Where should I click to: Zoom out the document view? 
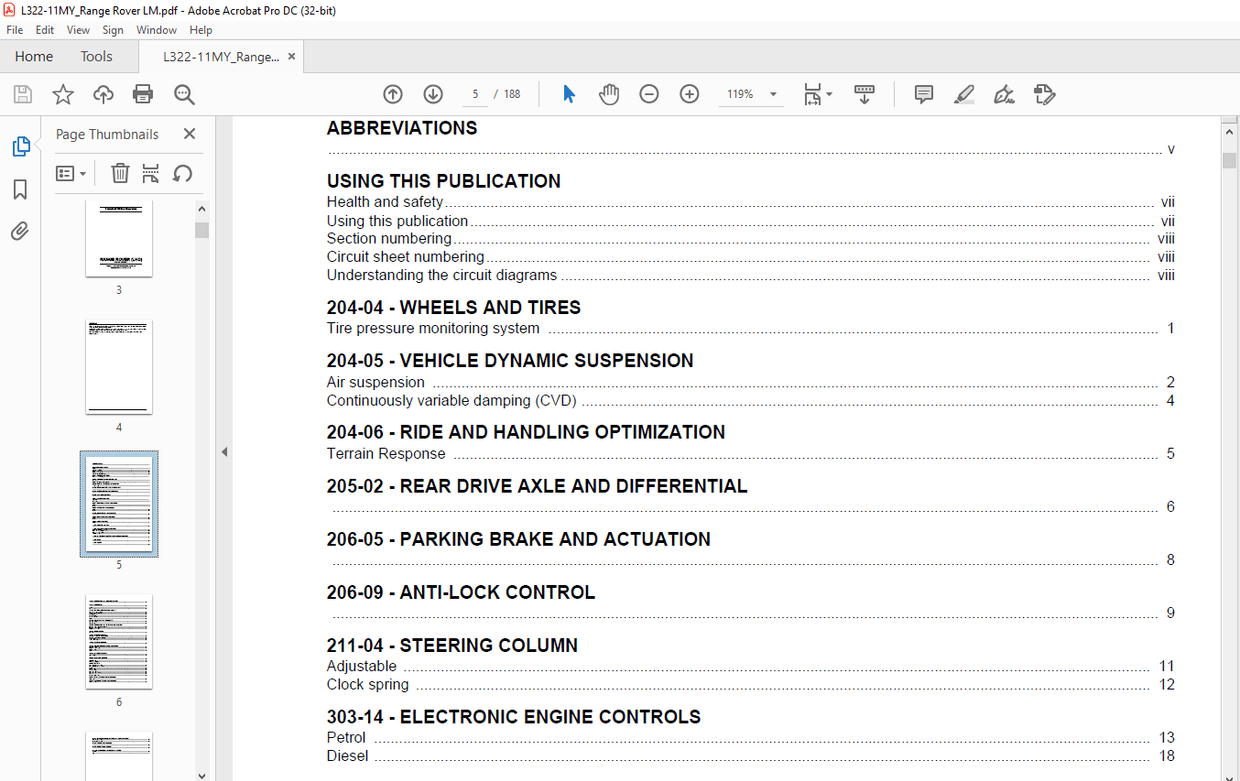click(x=649, y=93)
